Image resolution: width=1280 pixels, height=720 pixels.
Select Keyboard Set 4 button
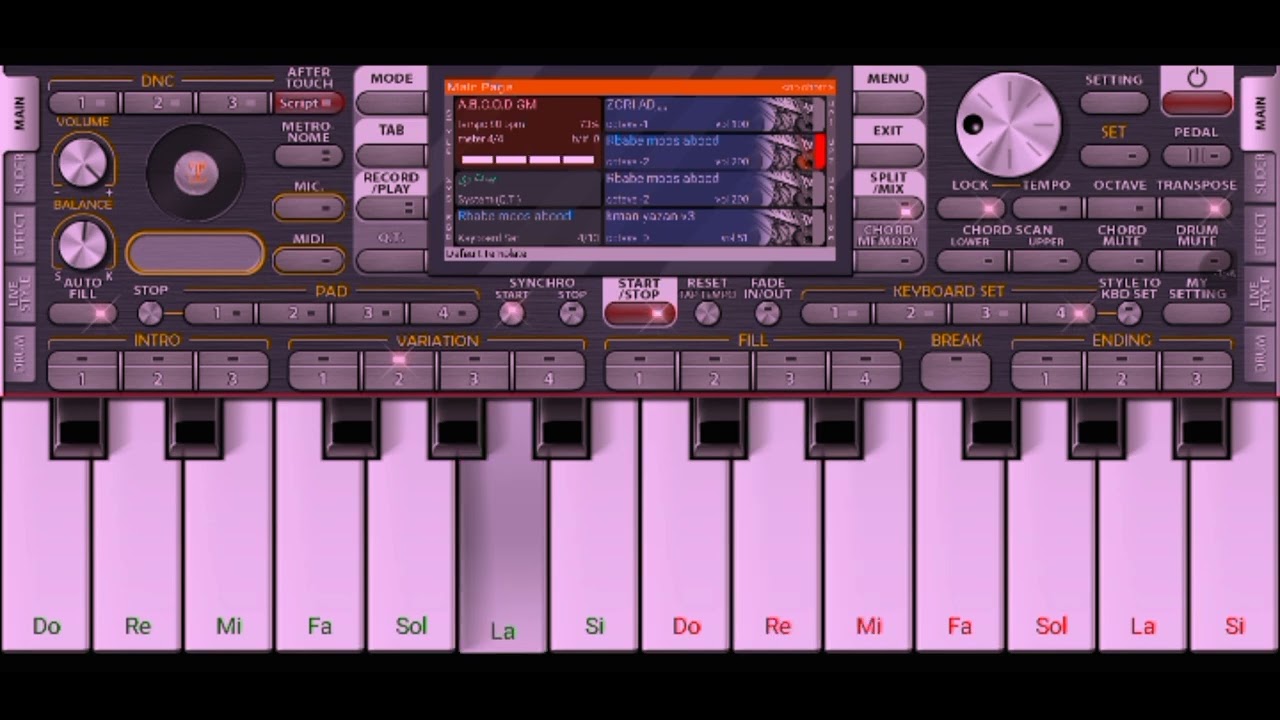[1062, 313]
